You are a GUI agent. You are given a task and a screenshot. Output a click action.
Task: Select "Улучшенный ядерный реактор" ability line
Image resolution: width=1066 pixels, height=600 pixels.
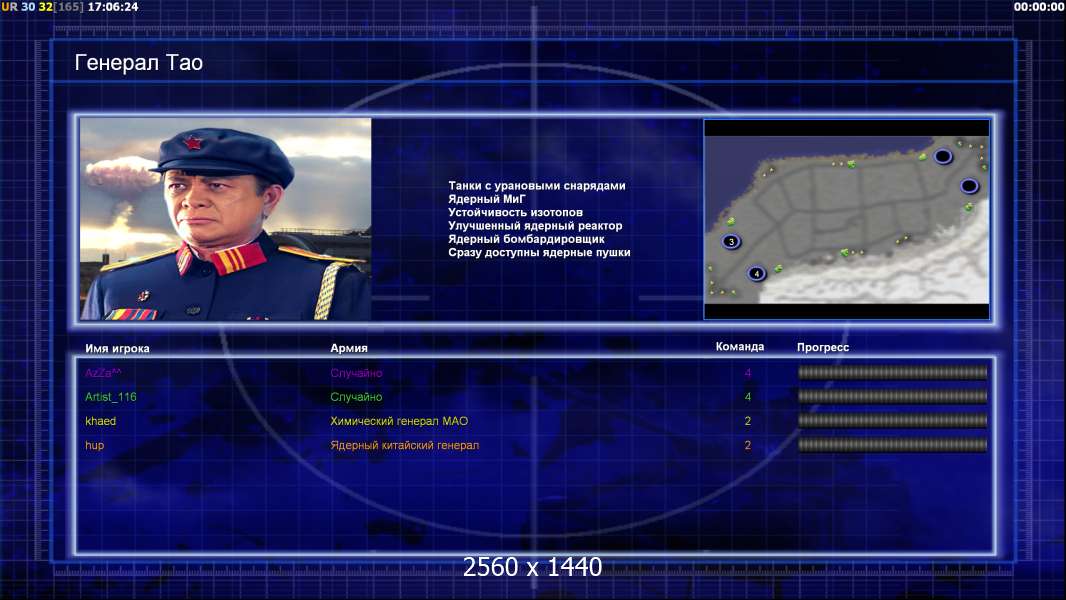click(535, 226)
